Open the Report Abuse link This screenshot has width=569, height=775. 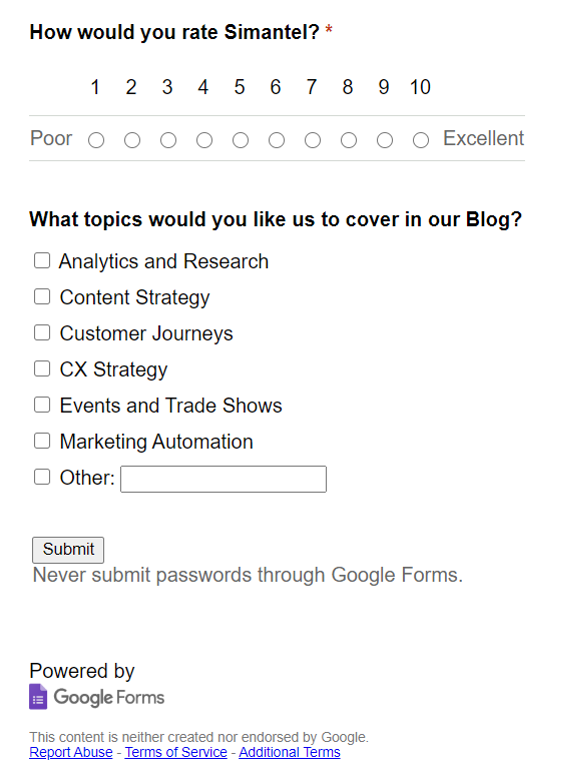pos(71,752)
